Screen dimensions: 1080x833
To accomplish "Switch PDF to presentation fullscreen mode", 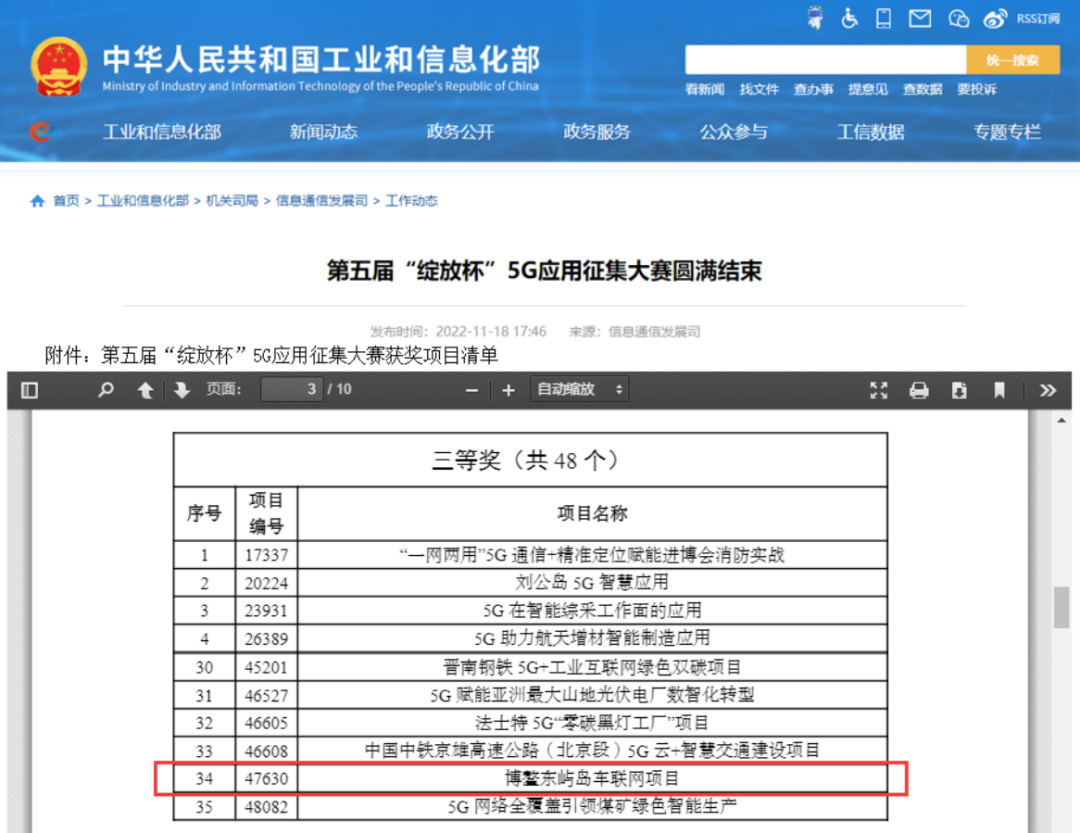I will coord(879,390).
